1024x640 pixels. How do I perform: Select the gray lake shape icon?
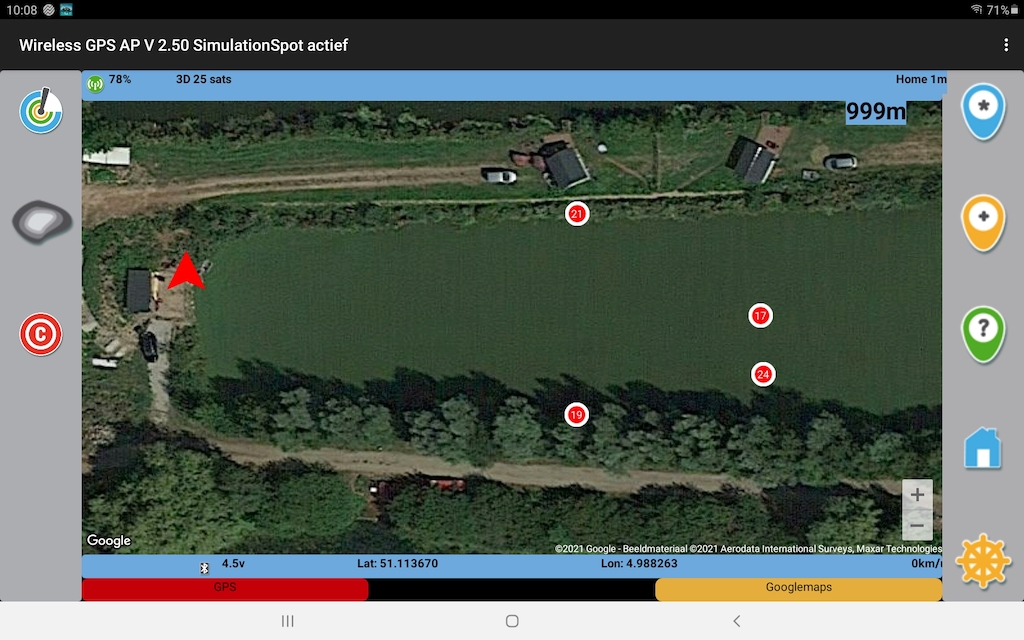[41, 221]
